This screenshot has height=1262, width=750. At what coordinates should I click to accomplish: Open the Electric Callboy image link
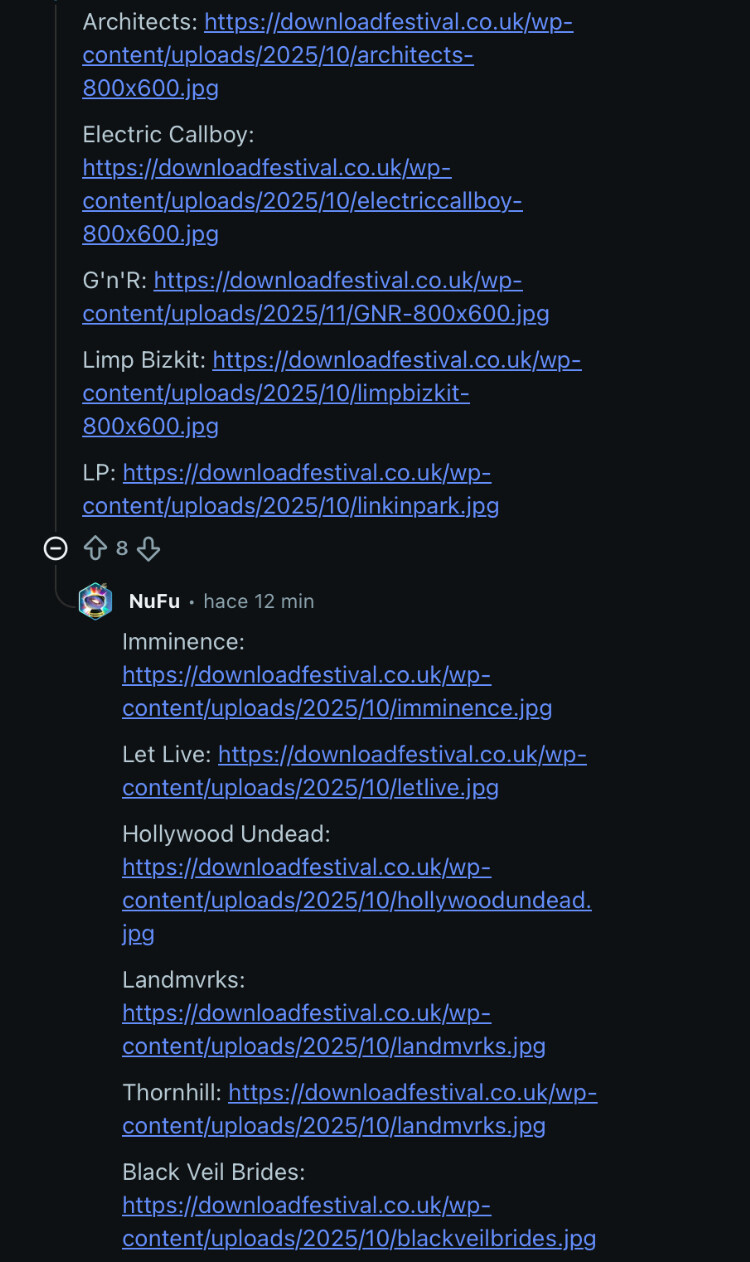(x=302, y=201)
